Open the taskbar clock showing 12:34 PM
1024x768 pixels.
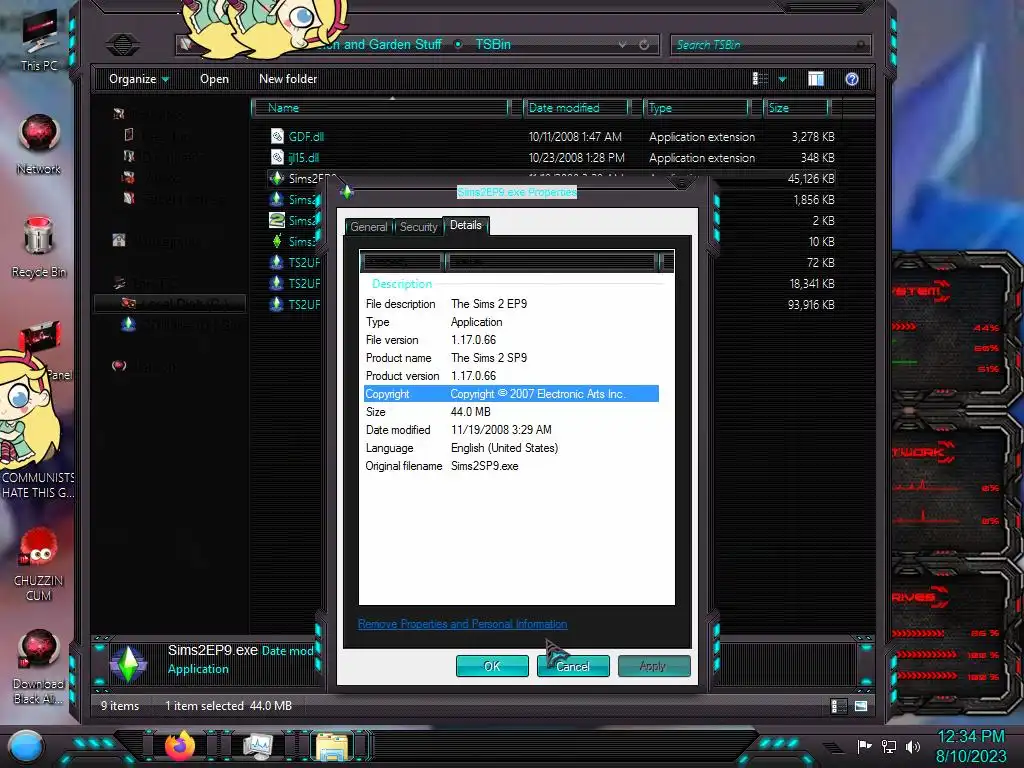tap(971, 746)
